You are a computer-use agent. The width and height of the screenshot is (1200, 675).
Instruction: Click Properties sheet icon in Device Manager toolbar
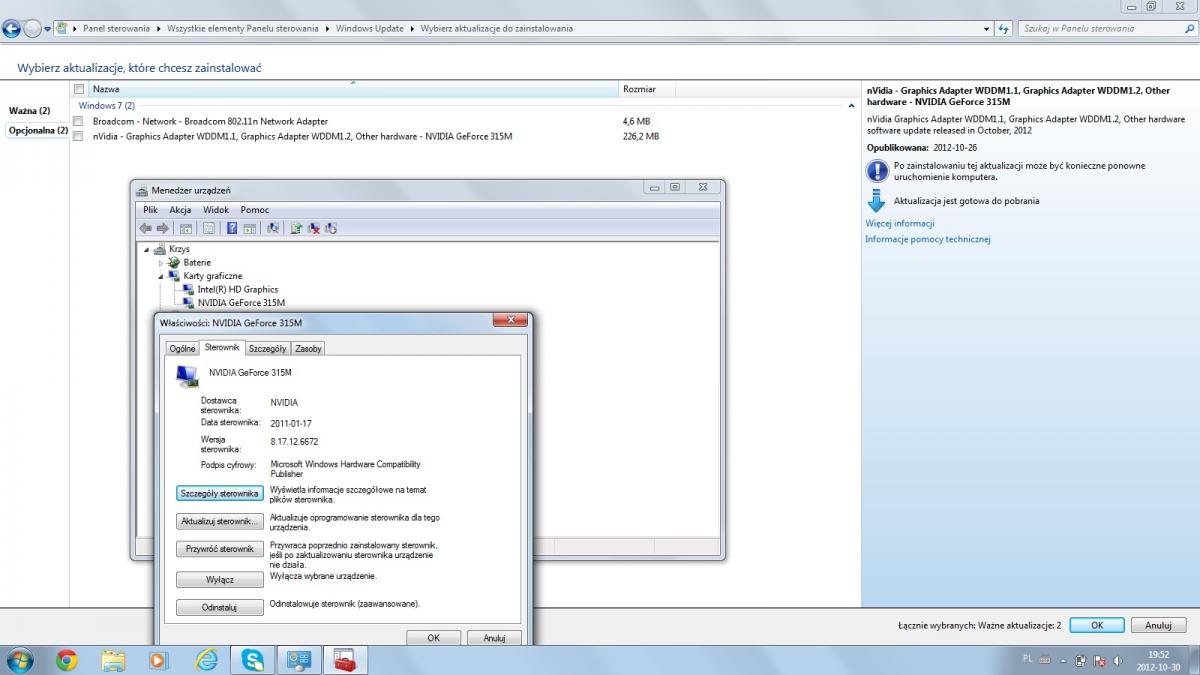click(209, 229)
